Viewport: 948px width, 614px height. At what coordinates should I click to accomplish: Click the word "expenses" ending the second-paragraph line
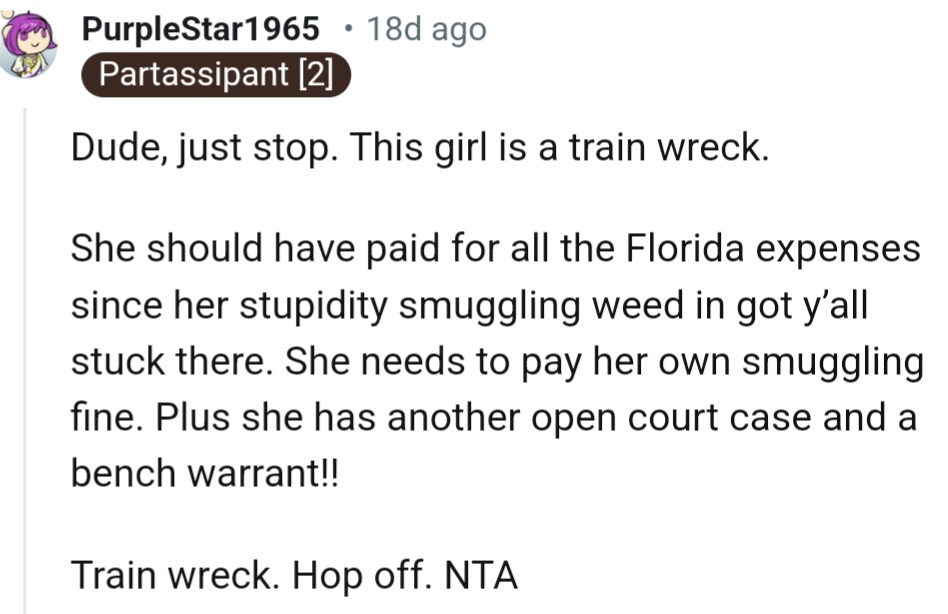pyautogui.click(x=838, y=250)
